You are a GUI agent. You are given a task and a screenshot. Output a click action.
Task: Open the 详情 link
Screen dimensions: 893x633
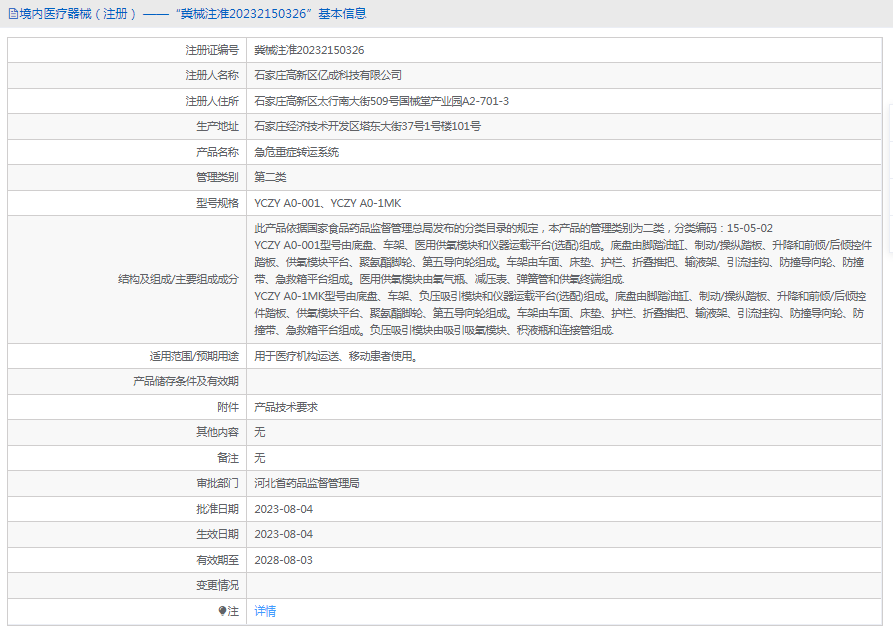[x=265, y=611]
